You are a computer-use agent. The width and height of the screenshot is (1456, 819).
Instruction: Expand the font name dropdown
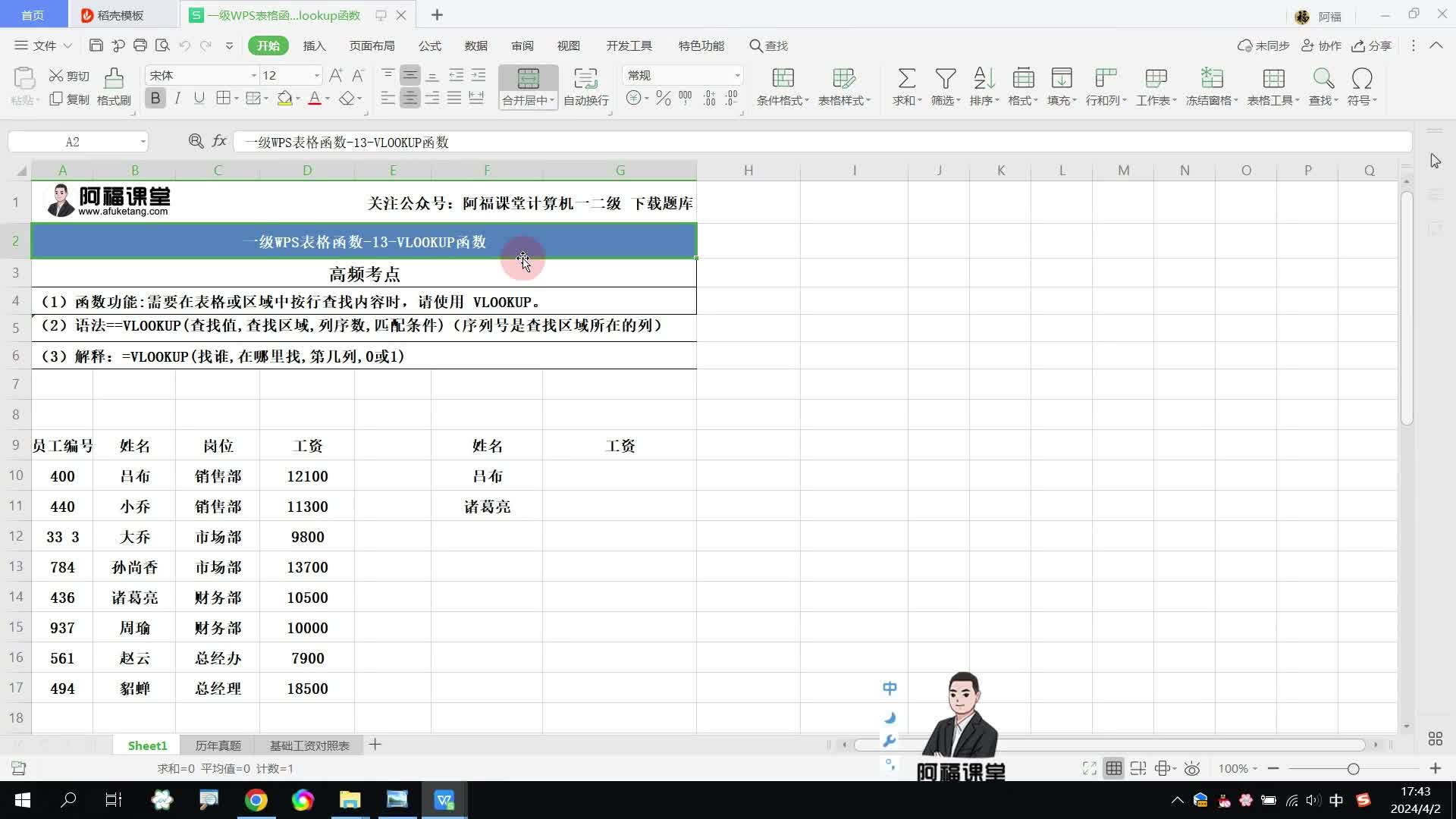click(253, 75)
